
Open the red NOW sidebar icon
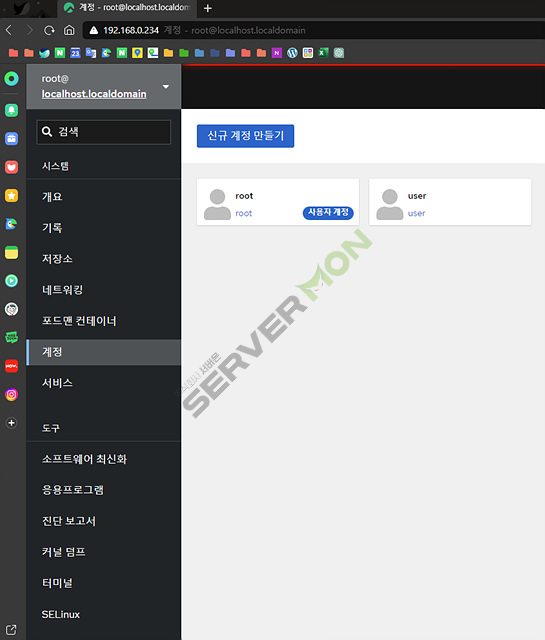11,366
